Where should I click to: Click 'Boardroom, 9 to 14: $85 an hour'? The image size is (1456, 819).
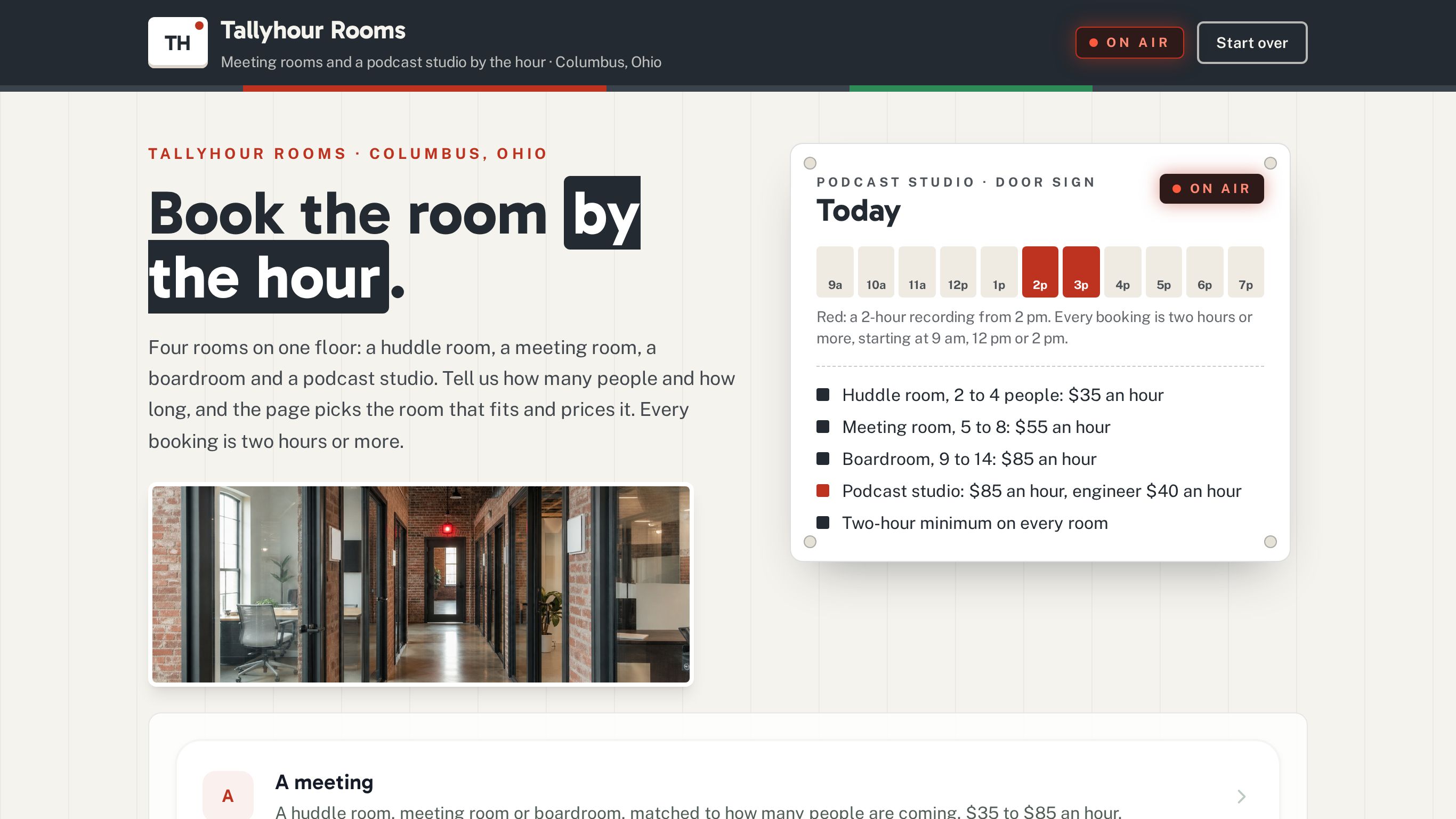969,459
